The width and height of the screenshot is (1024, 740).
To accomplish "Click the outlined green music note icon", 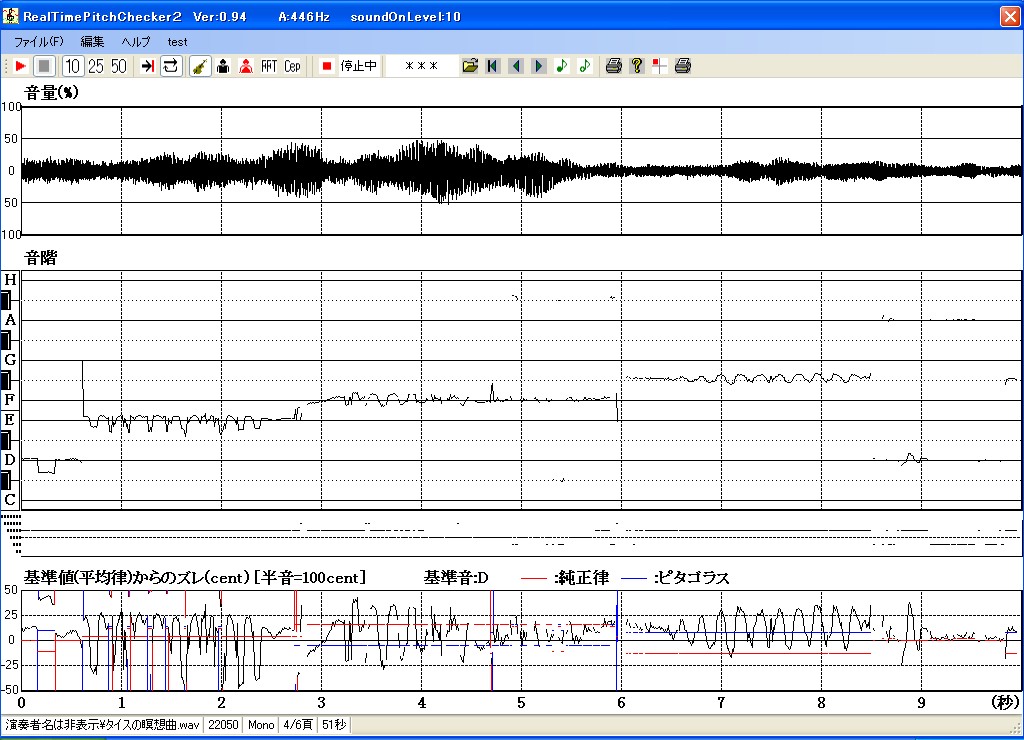I will point(584,66).
